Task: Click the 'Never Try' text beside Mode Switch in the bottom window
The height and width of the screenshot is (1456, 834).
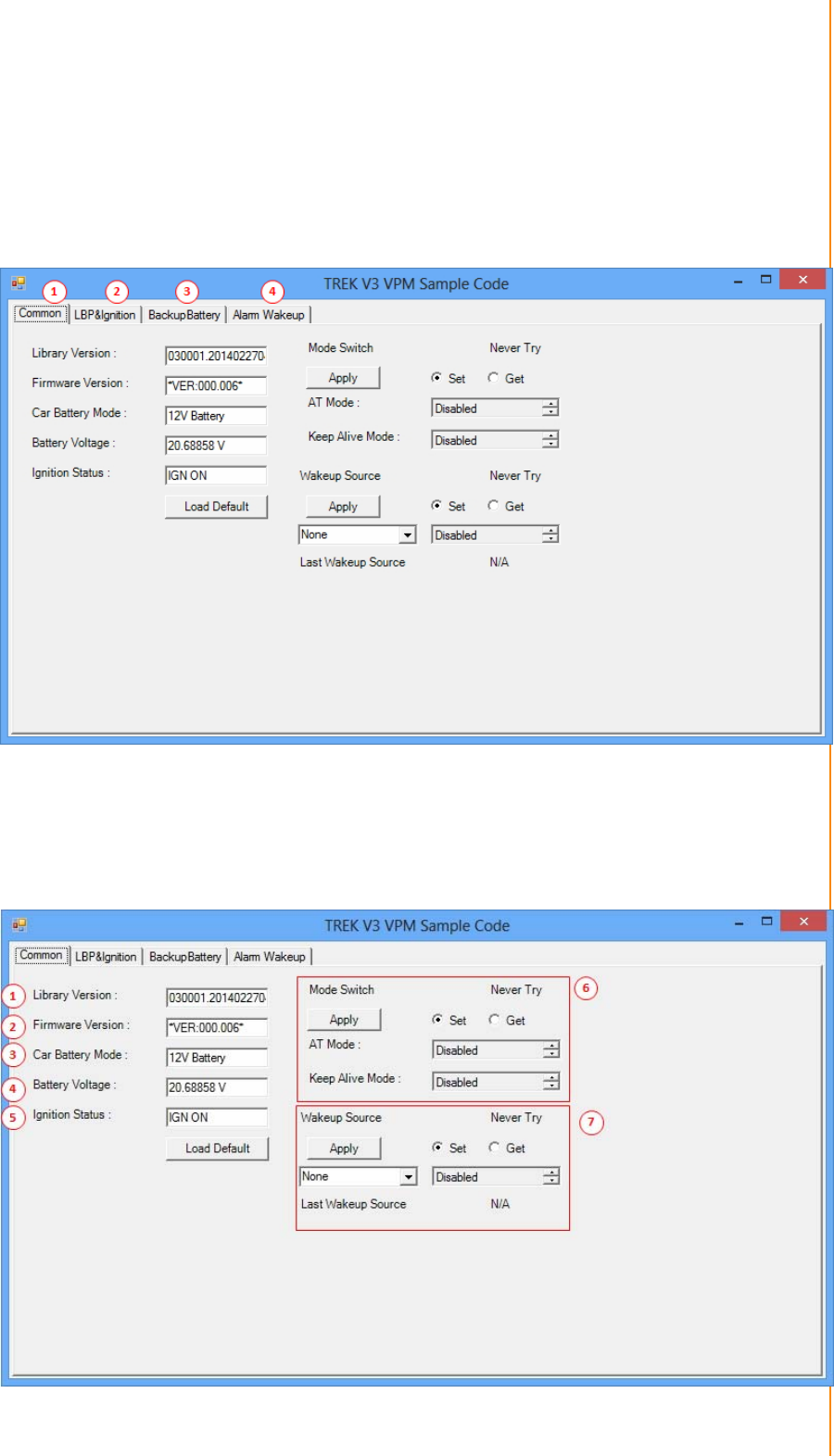Action: pos(515,989)
